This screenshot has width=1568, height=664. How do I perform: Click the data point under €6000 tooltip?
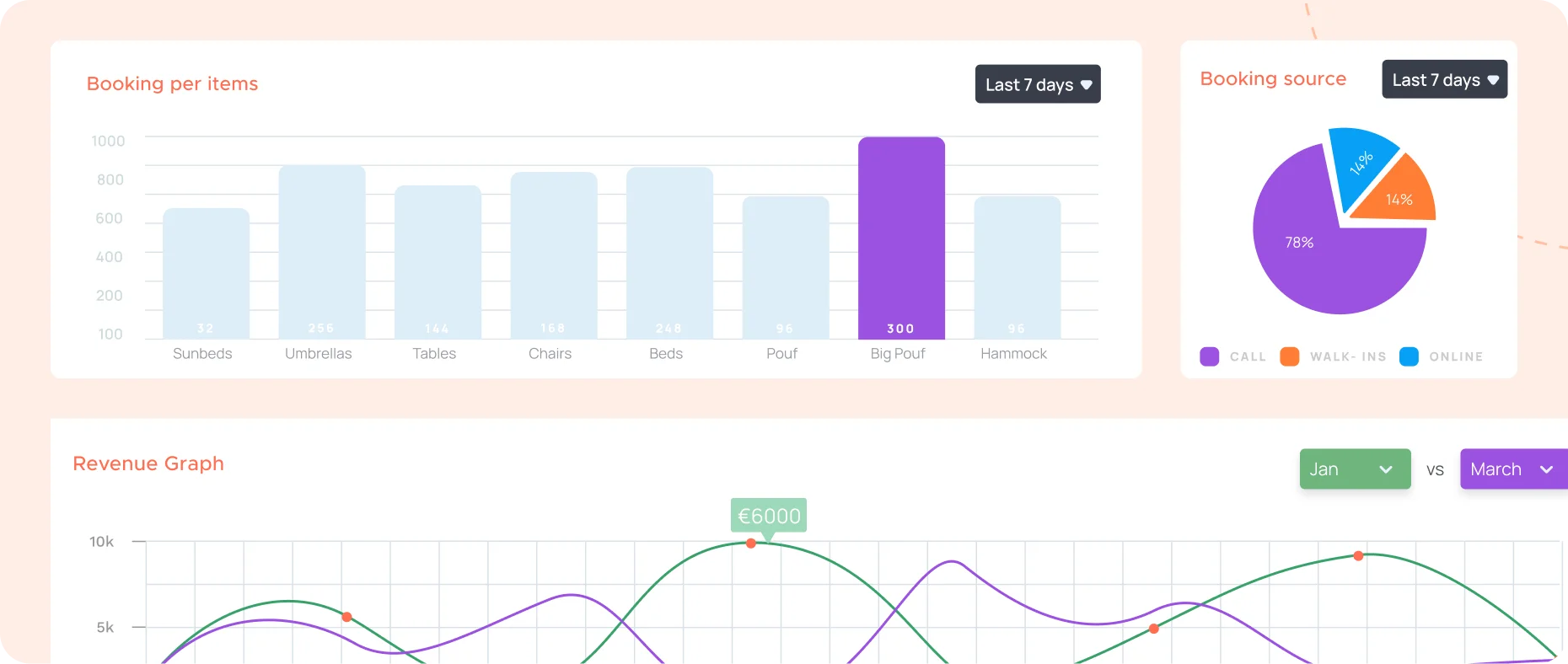click(x=751, y=544)
